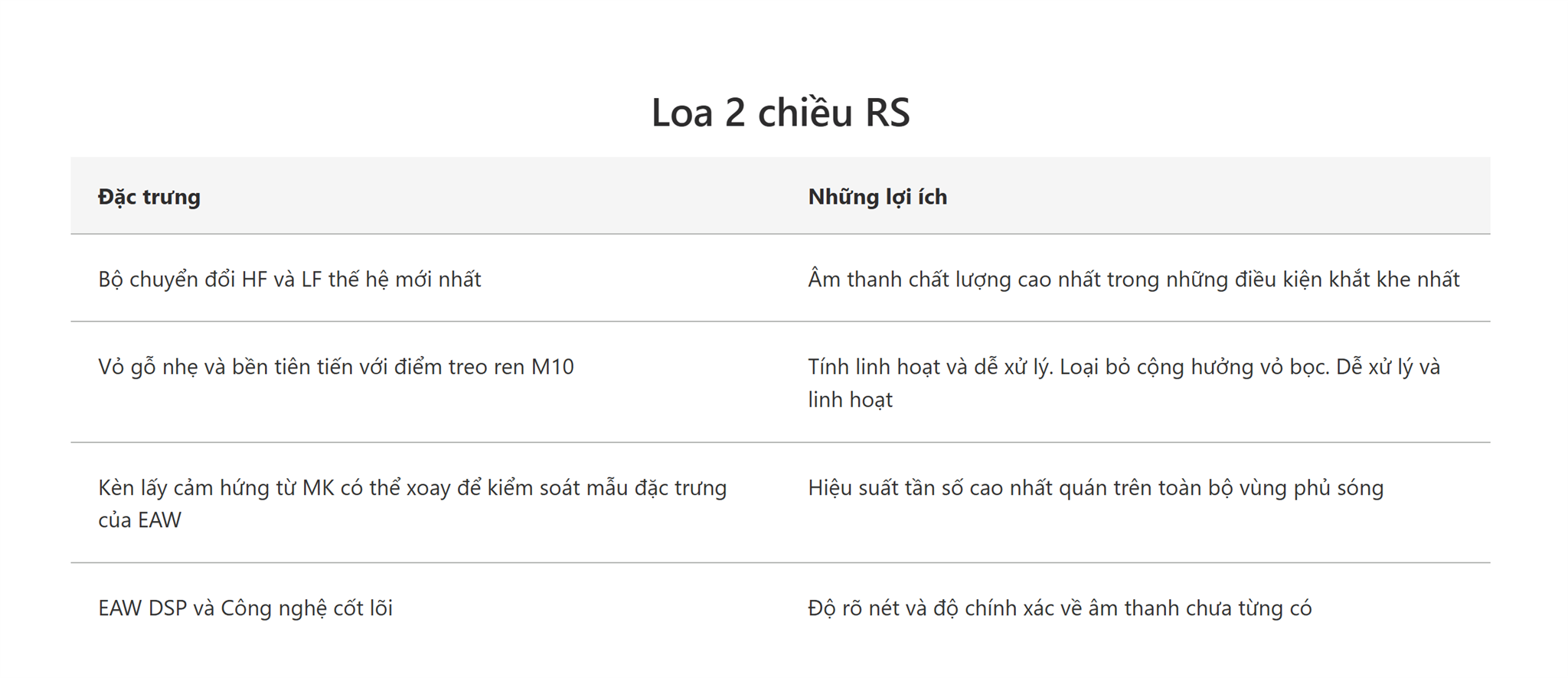Click the "Tính linh hoạt và dễ xử lý" sentence
Viewport: 1568px width, 678px height.
click(x=931, y=367)
